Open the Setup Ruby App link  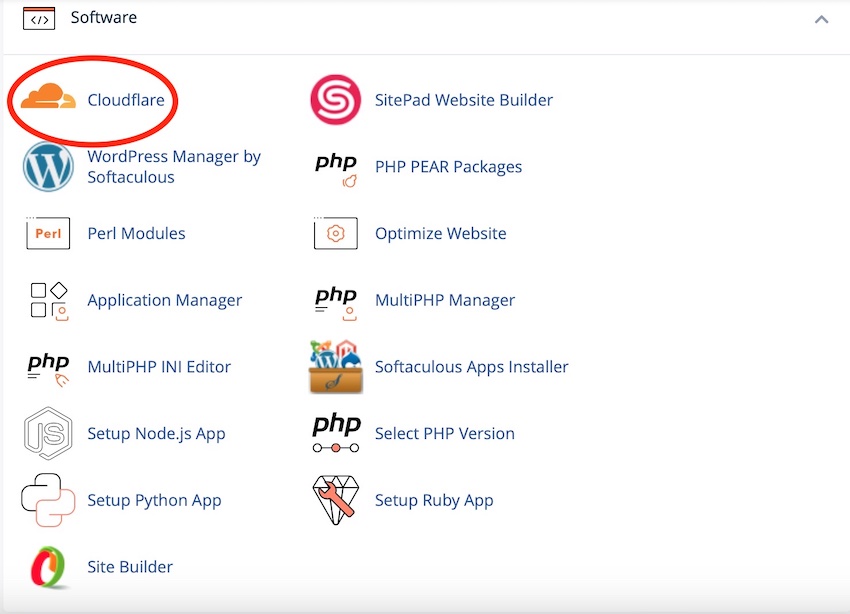click(434, 500)
